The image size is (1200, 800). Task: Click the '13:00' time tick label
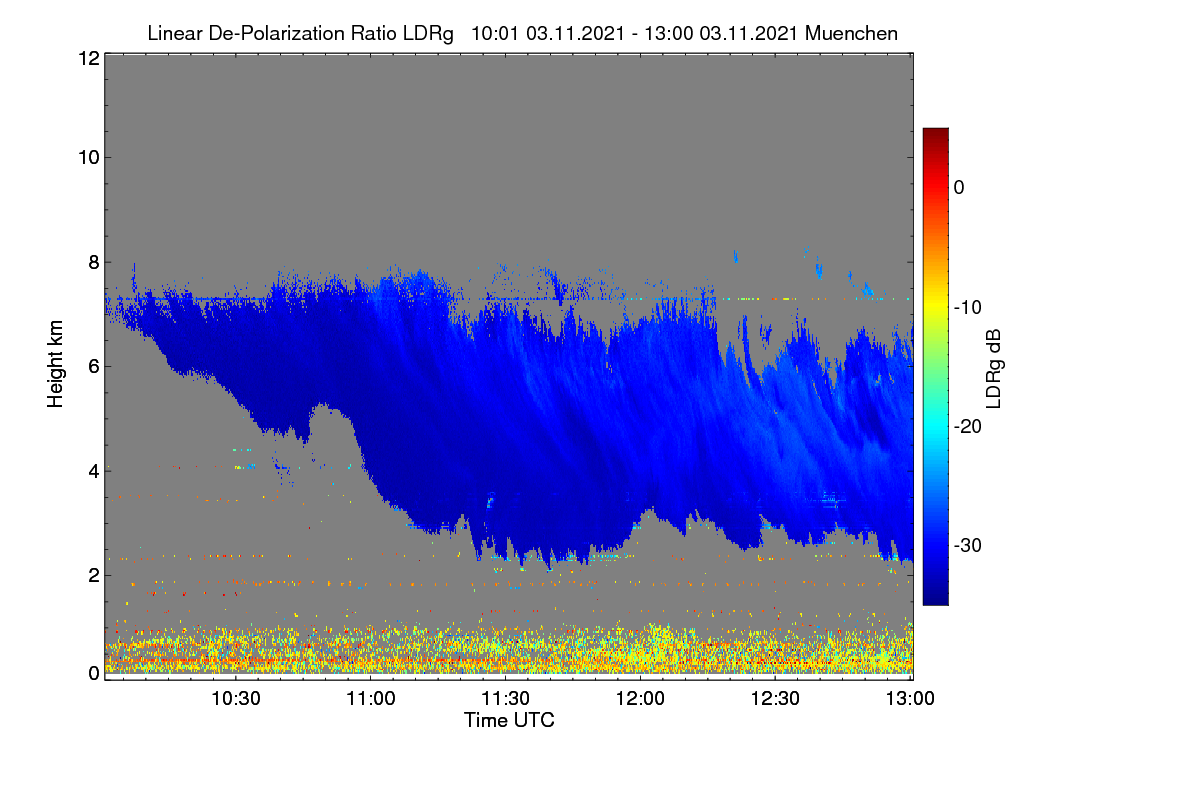[x=911, y=698]
